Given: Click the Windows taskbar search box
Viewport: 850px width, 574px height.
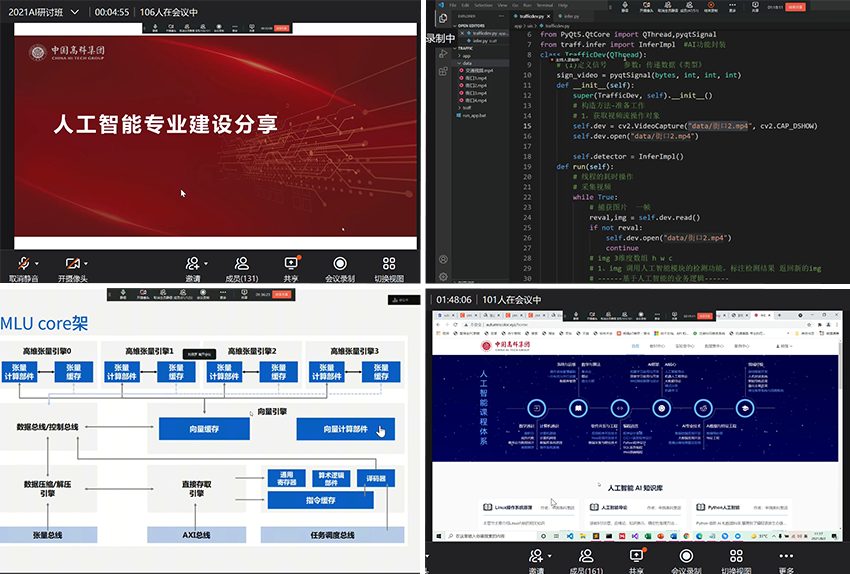Looking at the screenshot, I should point(480,536).
